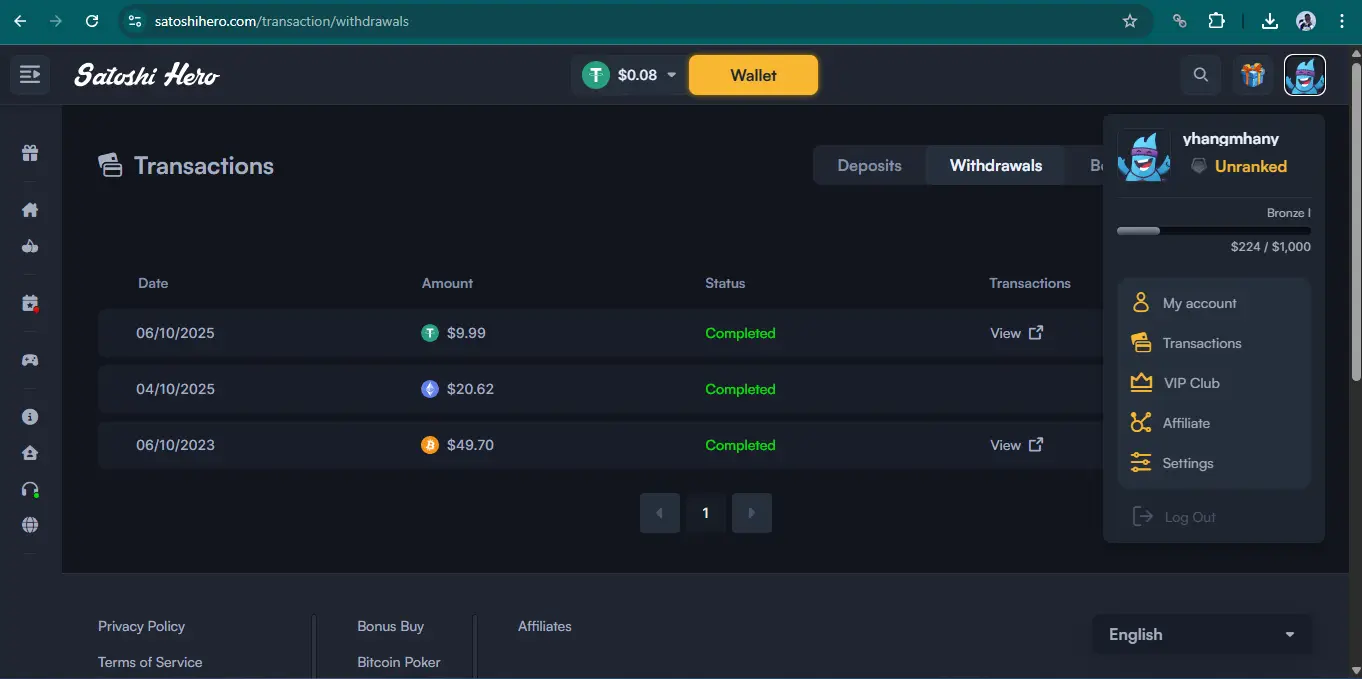Image resolution: width=1362 pixels, height=679 pixels.
Task: Open the English language dropdown
Action: point(1201,634)
